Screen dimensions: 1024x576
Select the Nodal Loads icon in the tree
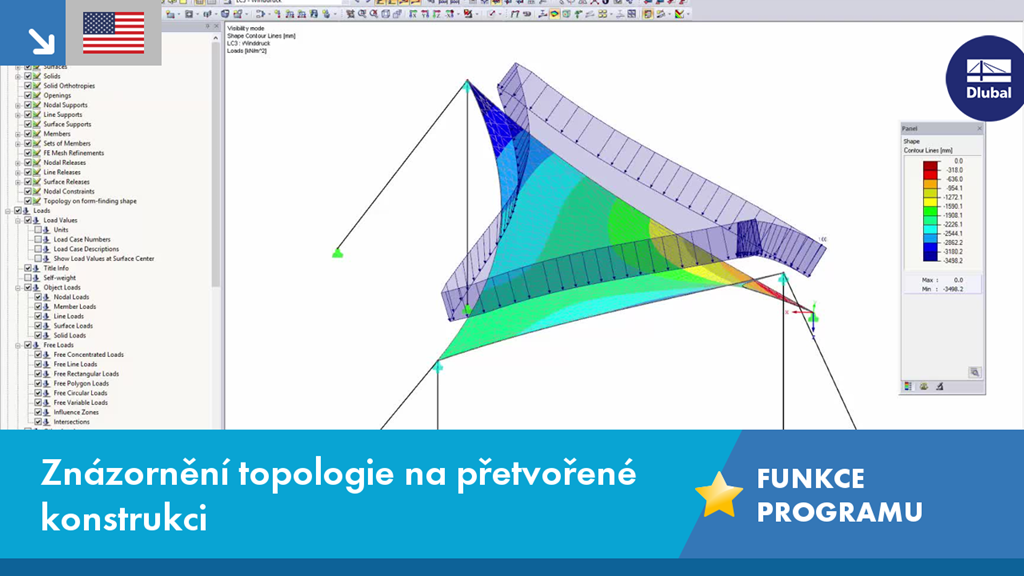pyautogui.click(x=46, y=297)
